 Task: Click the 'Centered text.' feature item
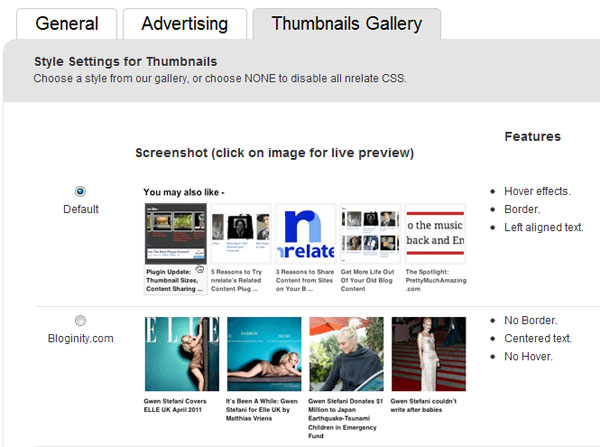538,338
